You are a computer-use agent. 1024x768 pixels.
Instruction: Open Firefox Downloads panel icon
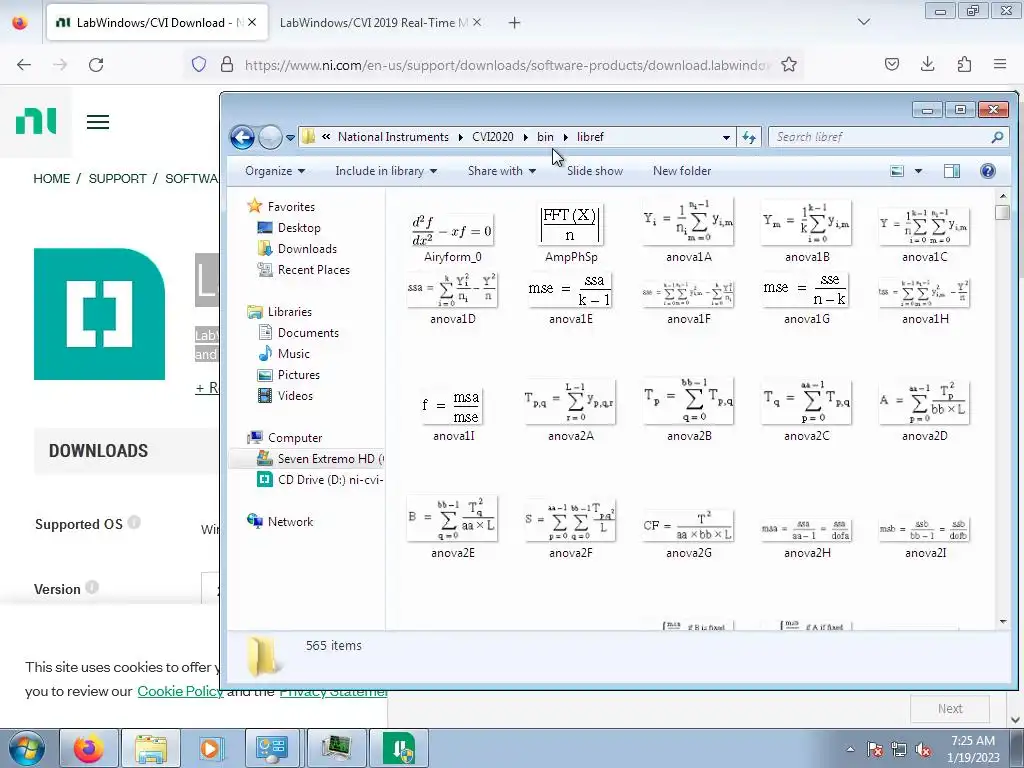(x=927, y=64)
